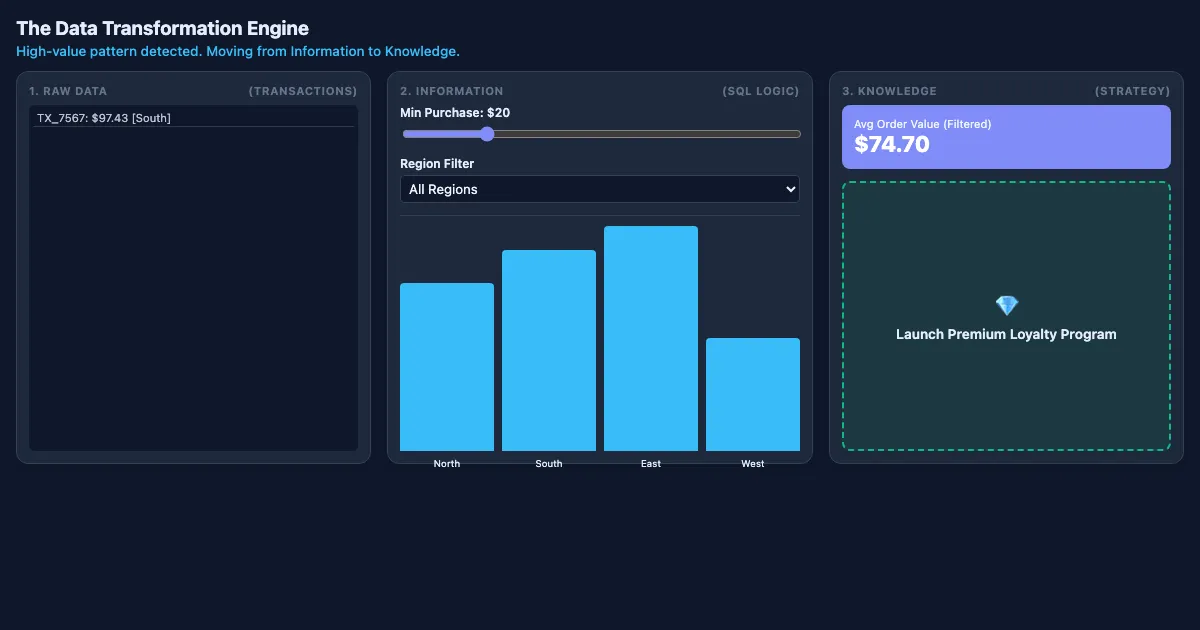The image size is (1200, 630).
Task: Select transaction row TX_7567: $97.43 [South]
Action: pyautogui.click(x=193, y=118)
